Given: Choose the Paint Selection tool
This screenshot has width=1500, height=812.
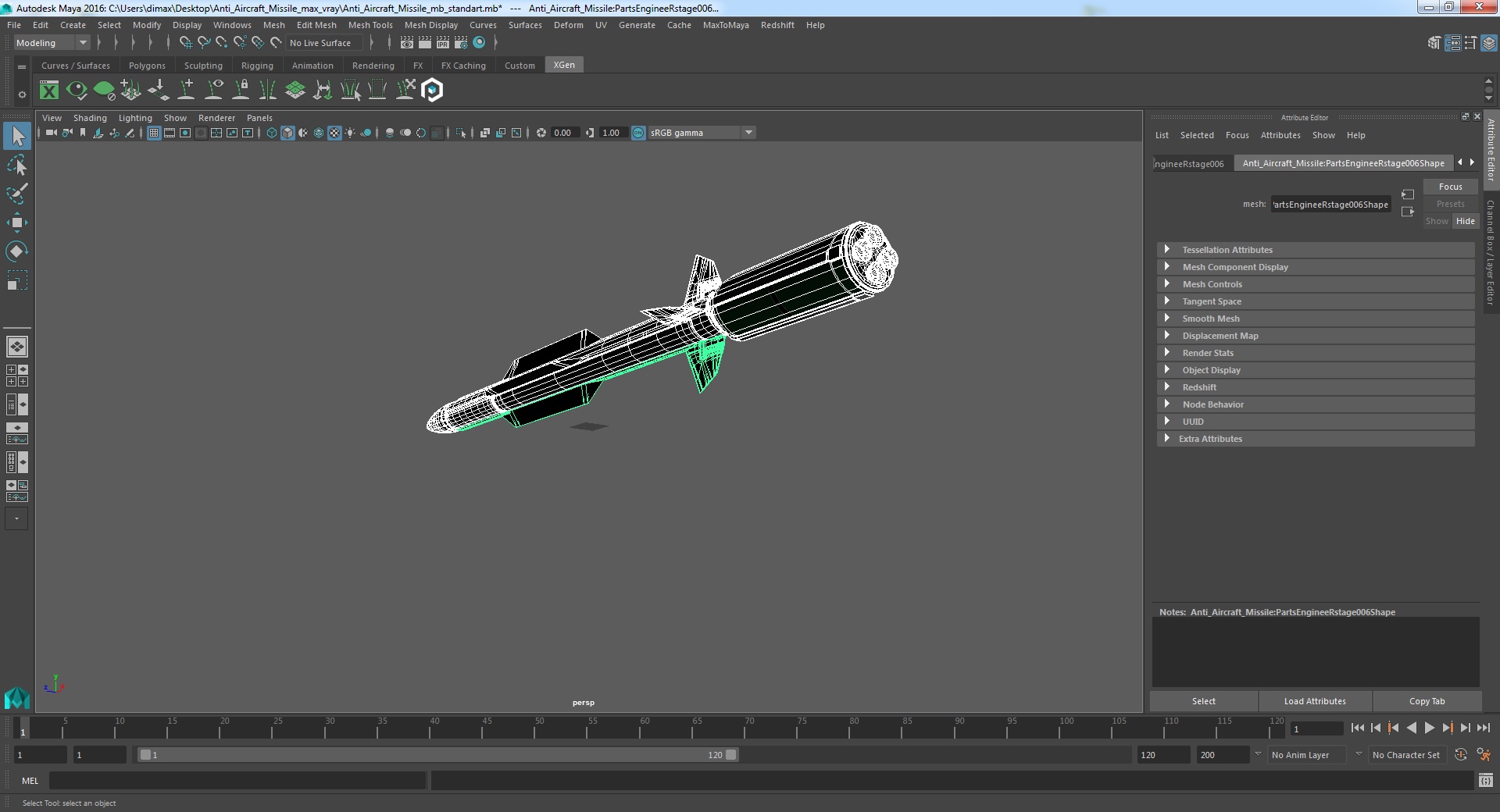Looking at the screenshot, I should (16, 194).
